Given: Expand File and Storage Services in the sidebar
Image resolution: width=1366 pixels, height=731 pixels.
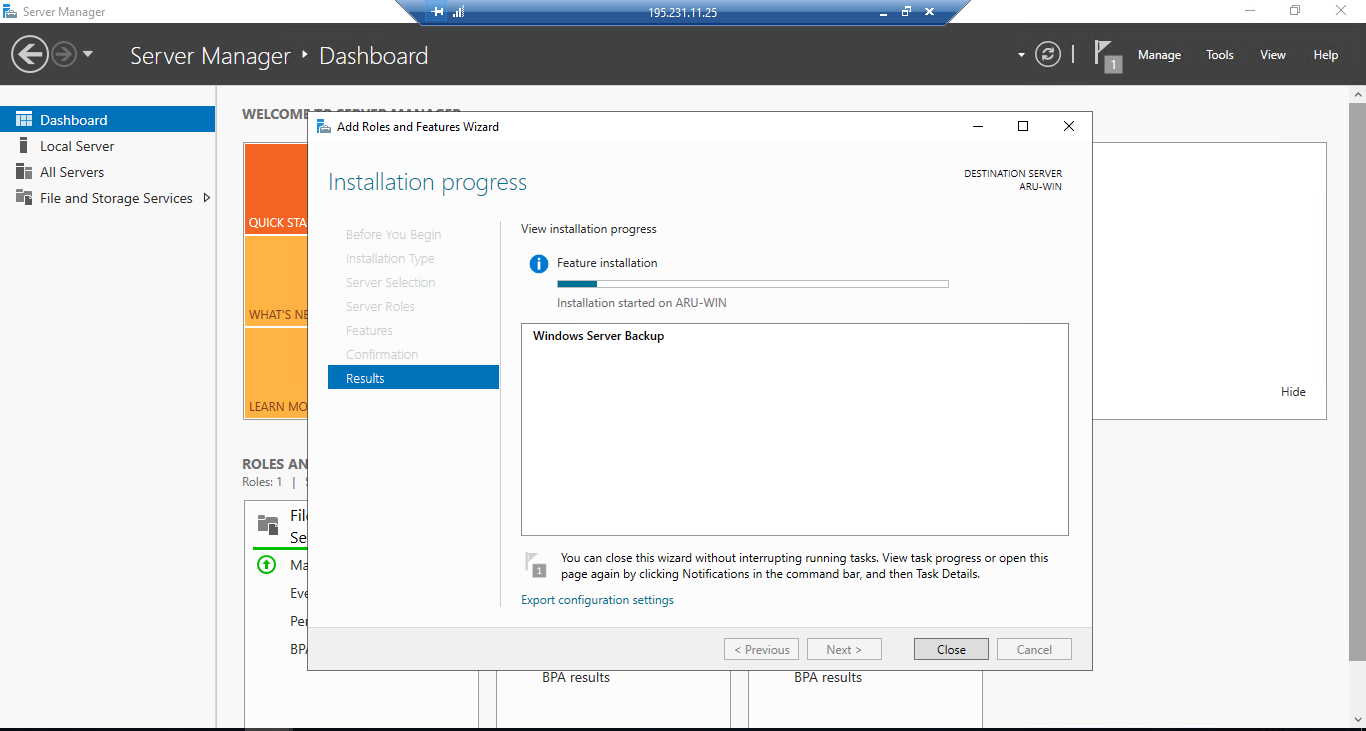Looking at the screenshot, I should pyautogui.click(x=207, y=198).
